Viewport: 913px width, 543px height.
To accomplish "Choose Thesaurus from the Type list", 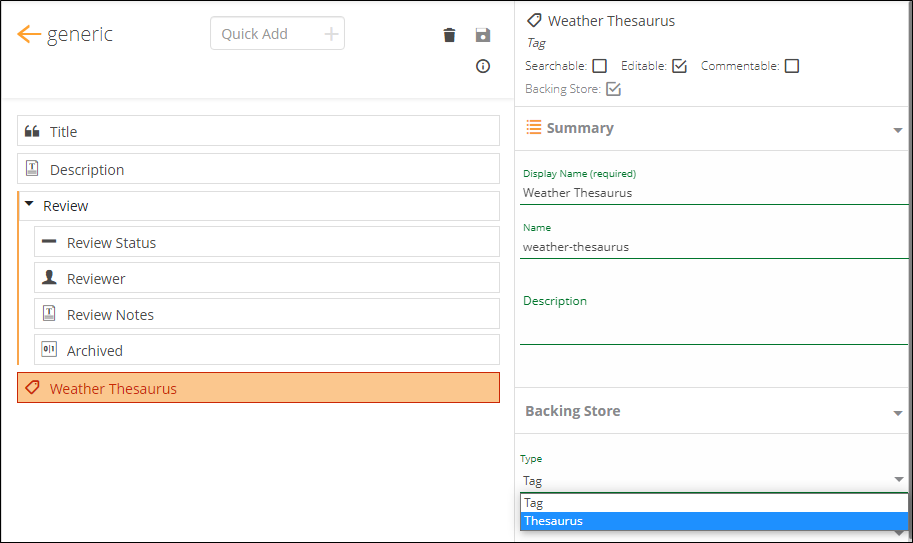I will [x=714, y=521].
